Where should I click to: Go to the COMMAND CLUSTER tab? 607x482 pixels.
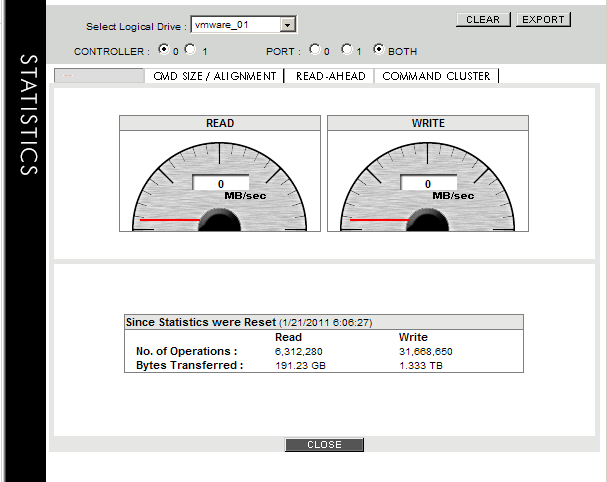pos(436,76)
